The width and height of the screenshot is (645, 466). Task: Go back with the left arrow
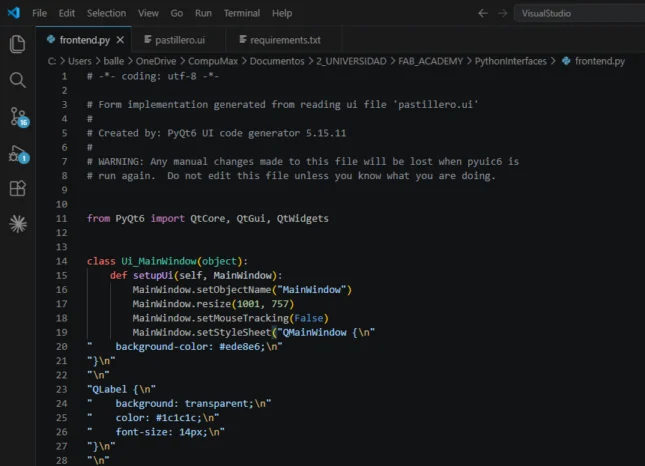point(483,13)
